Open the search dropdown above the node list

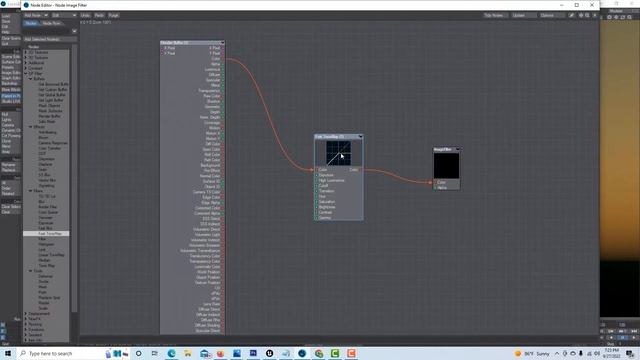74,31
